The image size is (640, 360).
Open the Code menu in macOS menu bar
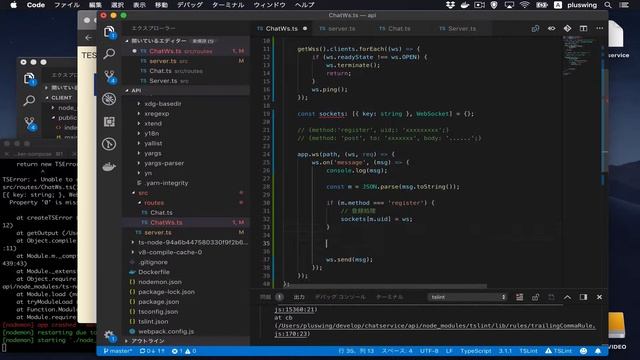pos(36,5)
